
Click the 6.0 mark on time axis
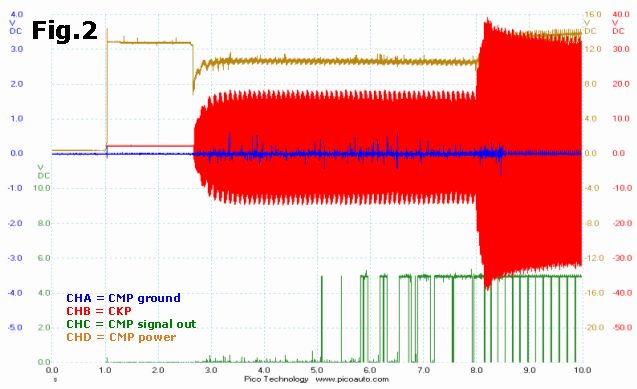point(370,370)
